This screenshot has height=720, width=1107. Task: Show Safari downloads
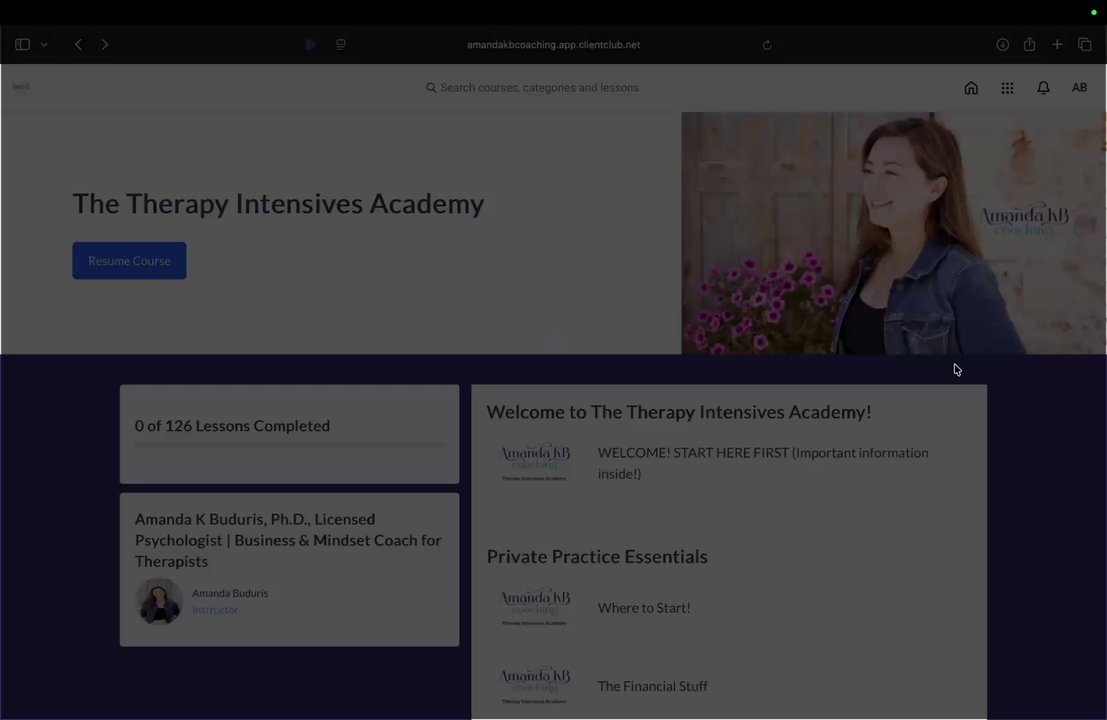pos(1002,44)
